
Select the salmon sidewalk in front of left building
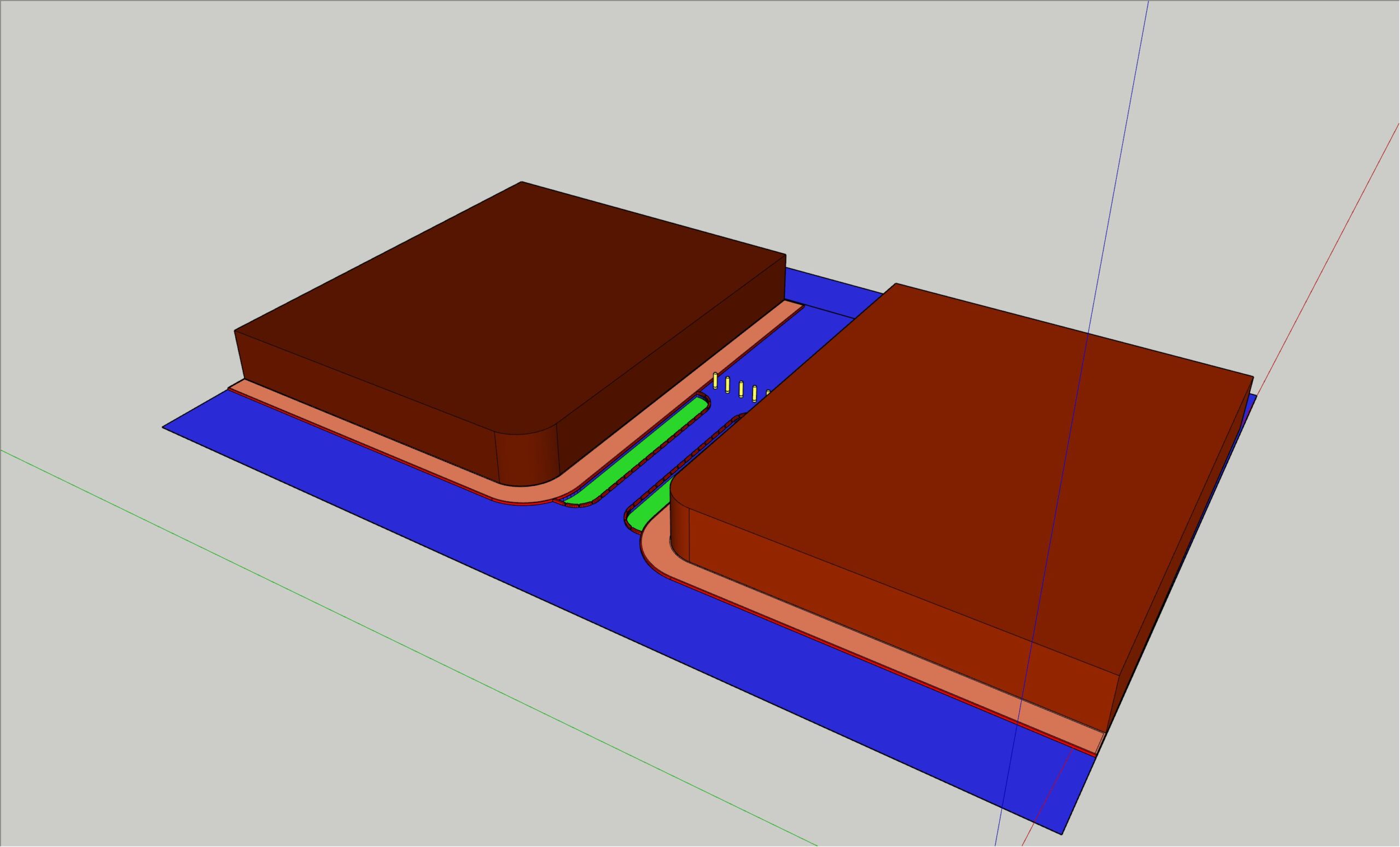[x=369, y=438]
